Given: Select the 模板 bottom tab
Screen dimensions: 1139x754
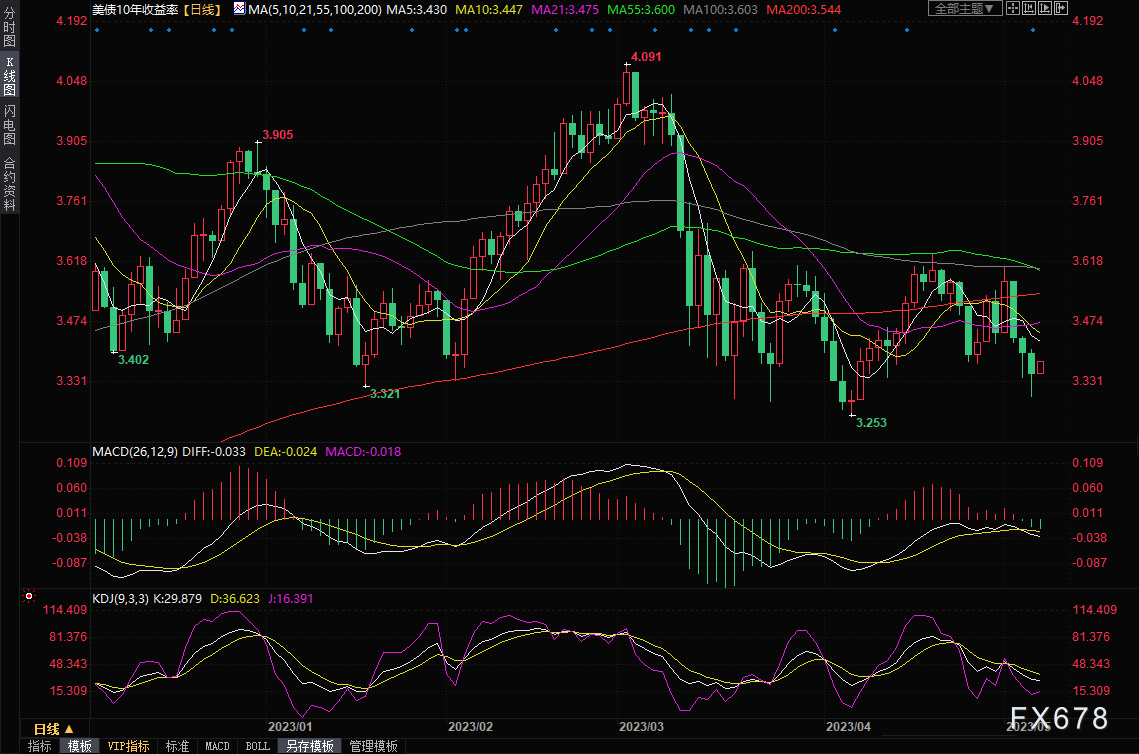Looking at the screenshot, I should (x=80, y=746).
